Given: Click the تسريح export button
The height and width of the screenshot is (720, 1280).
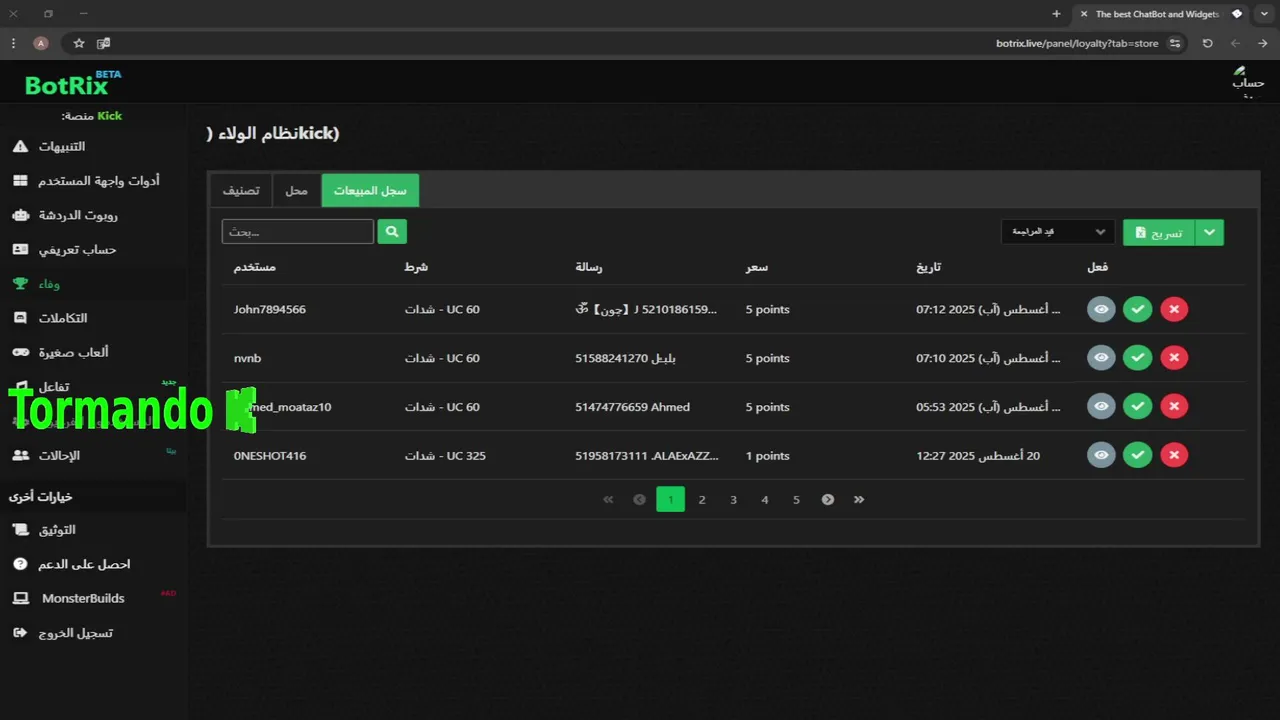Looking at the screenshot, I should coord(1159,233).
